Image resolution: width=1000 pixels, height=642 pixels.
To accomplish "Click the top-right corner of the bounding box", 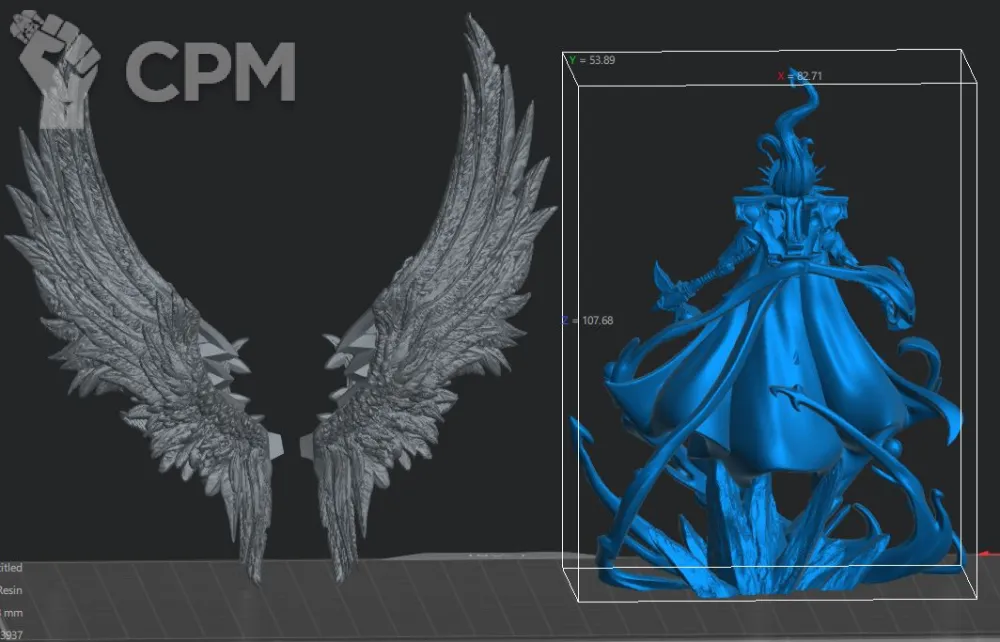I will point(974,51).
